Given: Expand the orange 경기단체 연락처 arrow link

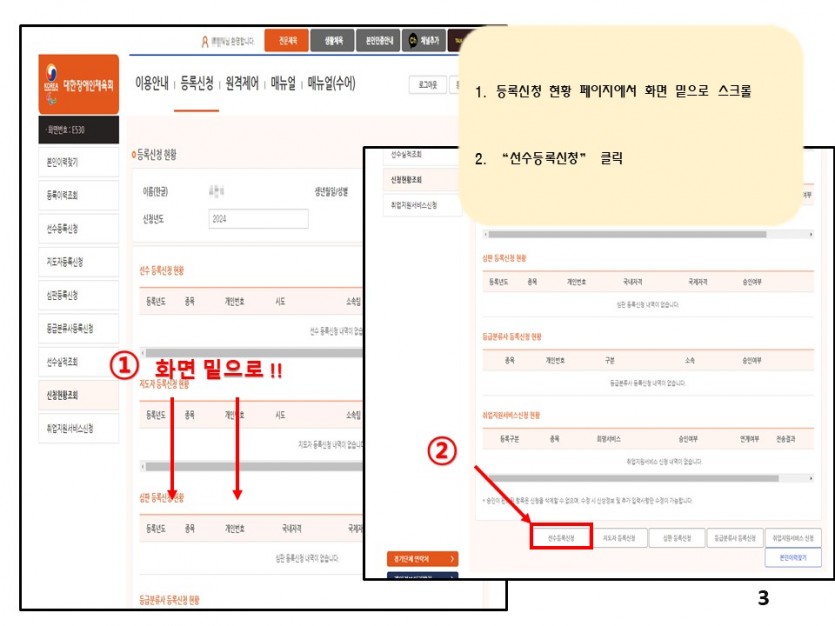Looking at the screenshot, I should point(421,558).
